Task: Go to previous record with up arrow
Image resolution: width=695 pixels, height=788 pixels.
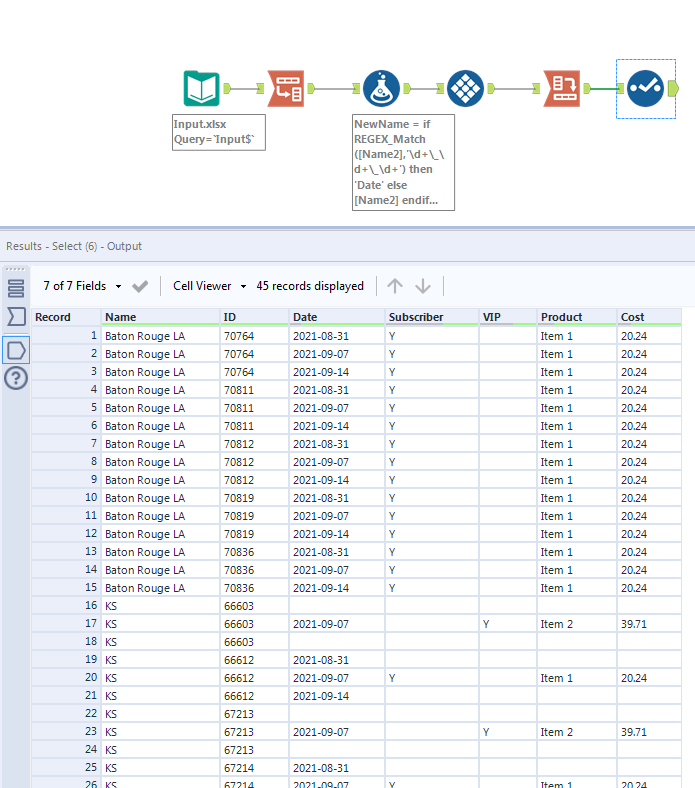Action: click(x=395, y=286)
